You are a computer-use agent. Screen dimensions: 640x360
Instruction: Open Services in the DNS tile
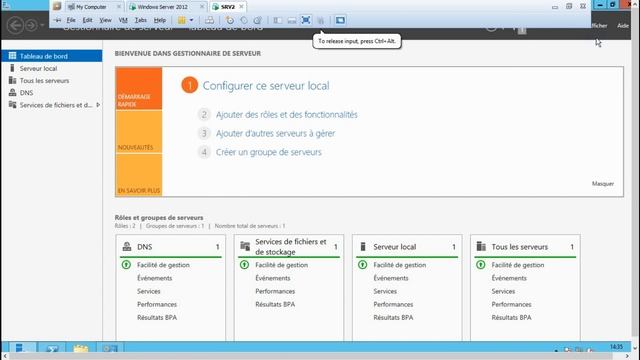coord(149,291)
